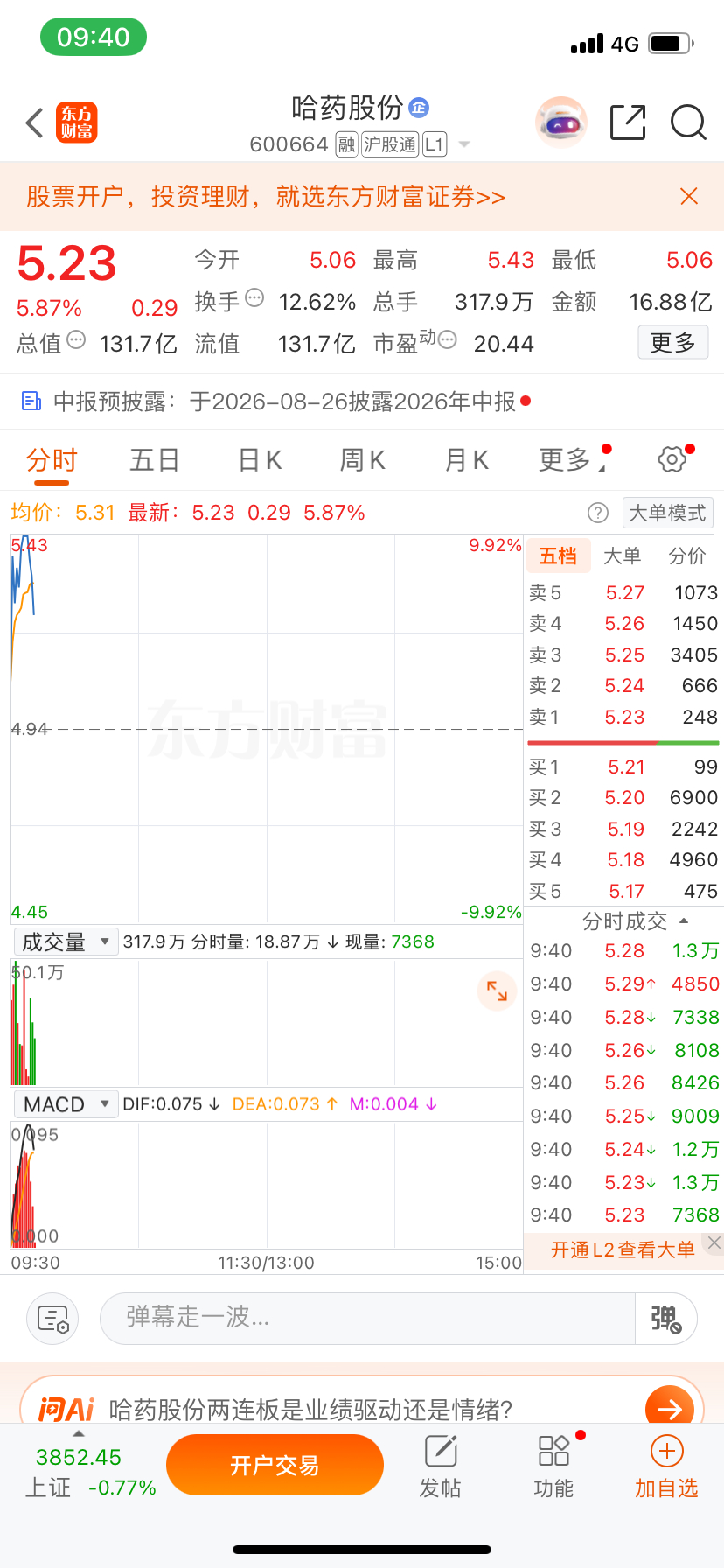
Task: Open the info bubble next to 总值
Action: pos(76,339)
